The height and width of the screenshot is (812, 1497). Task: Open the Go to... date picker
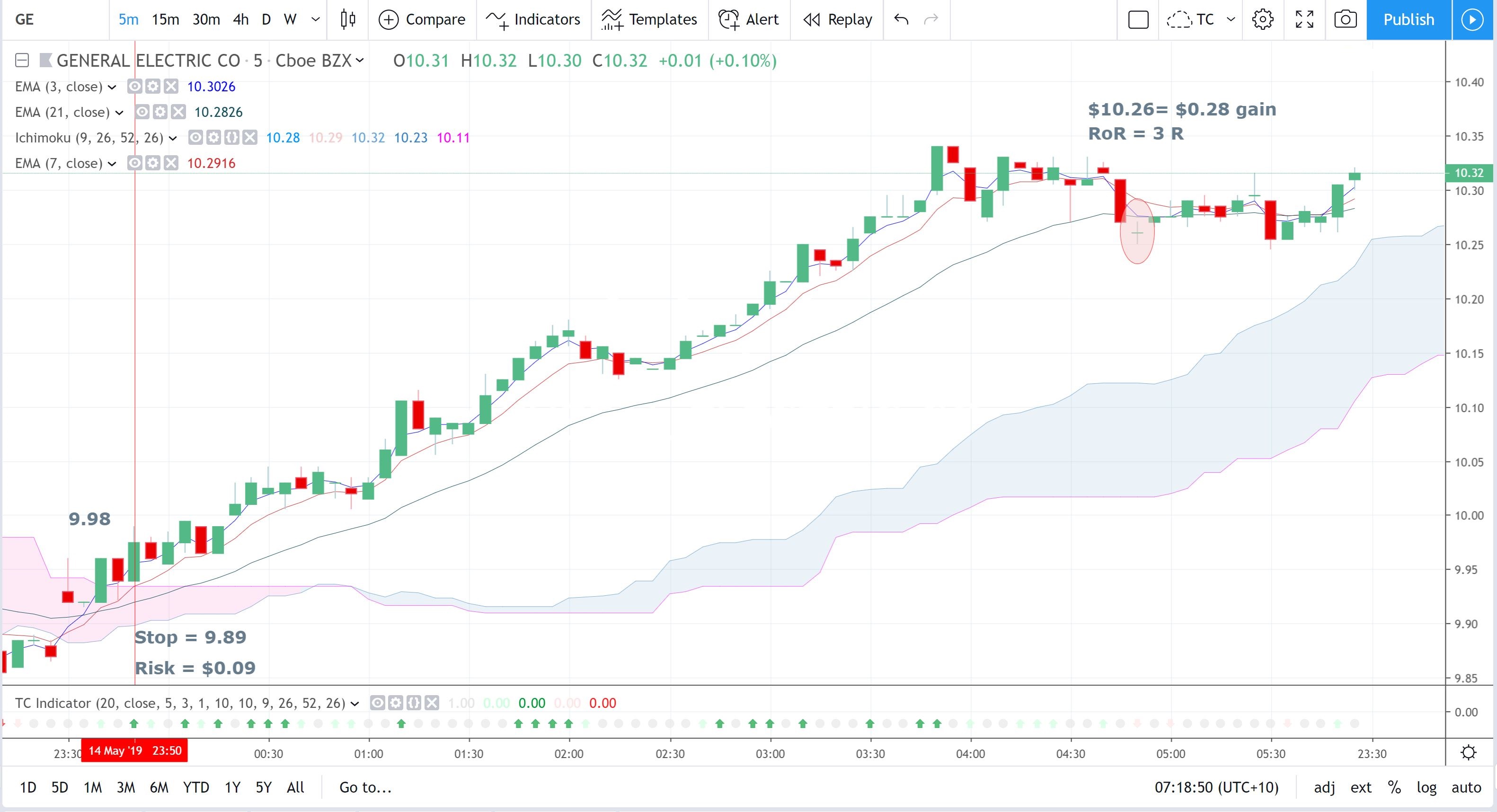(x=365, y=787)
